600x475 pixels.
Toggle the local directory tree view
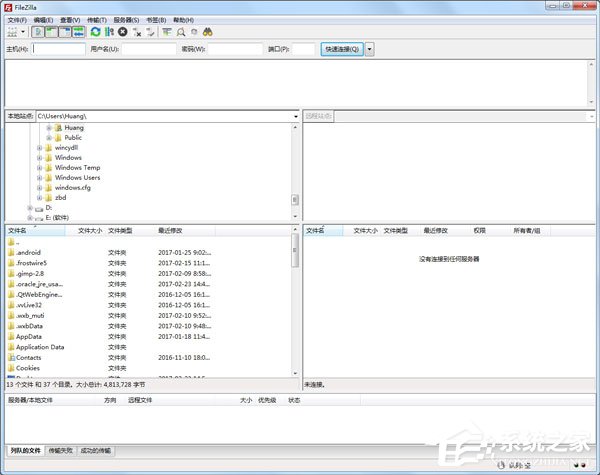pos(51,32)
